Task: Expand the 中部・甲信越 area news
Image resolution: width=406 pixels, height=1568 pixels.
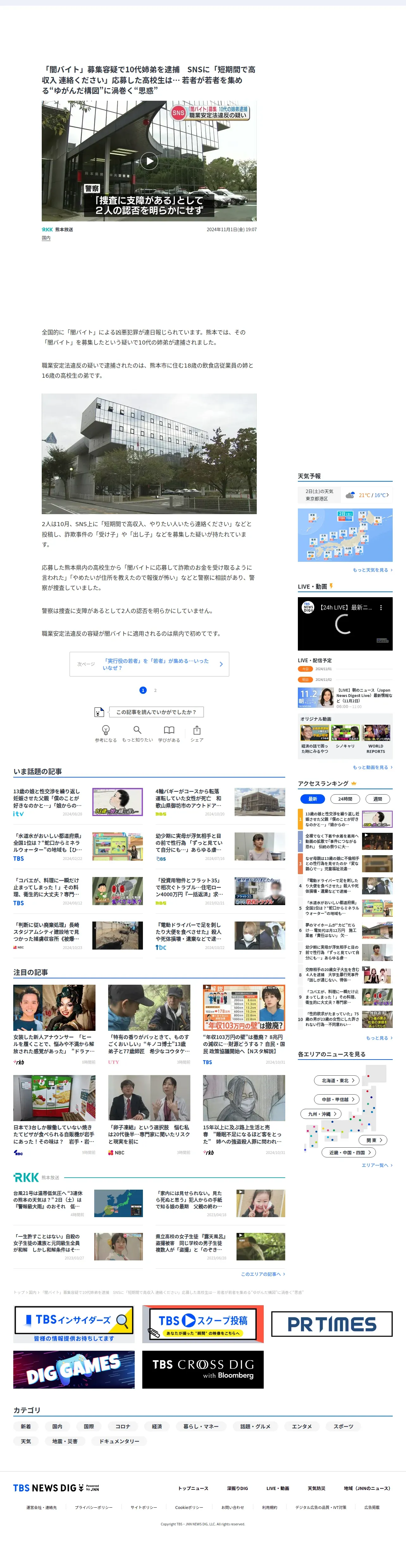Action: 337,1099
